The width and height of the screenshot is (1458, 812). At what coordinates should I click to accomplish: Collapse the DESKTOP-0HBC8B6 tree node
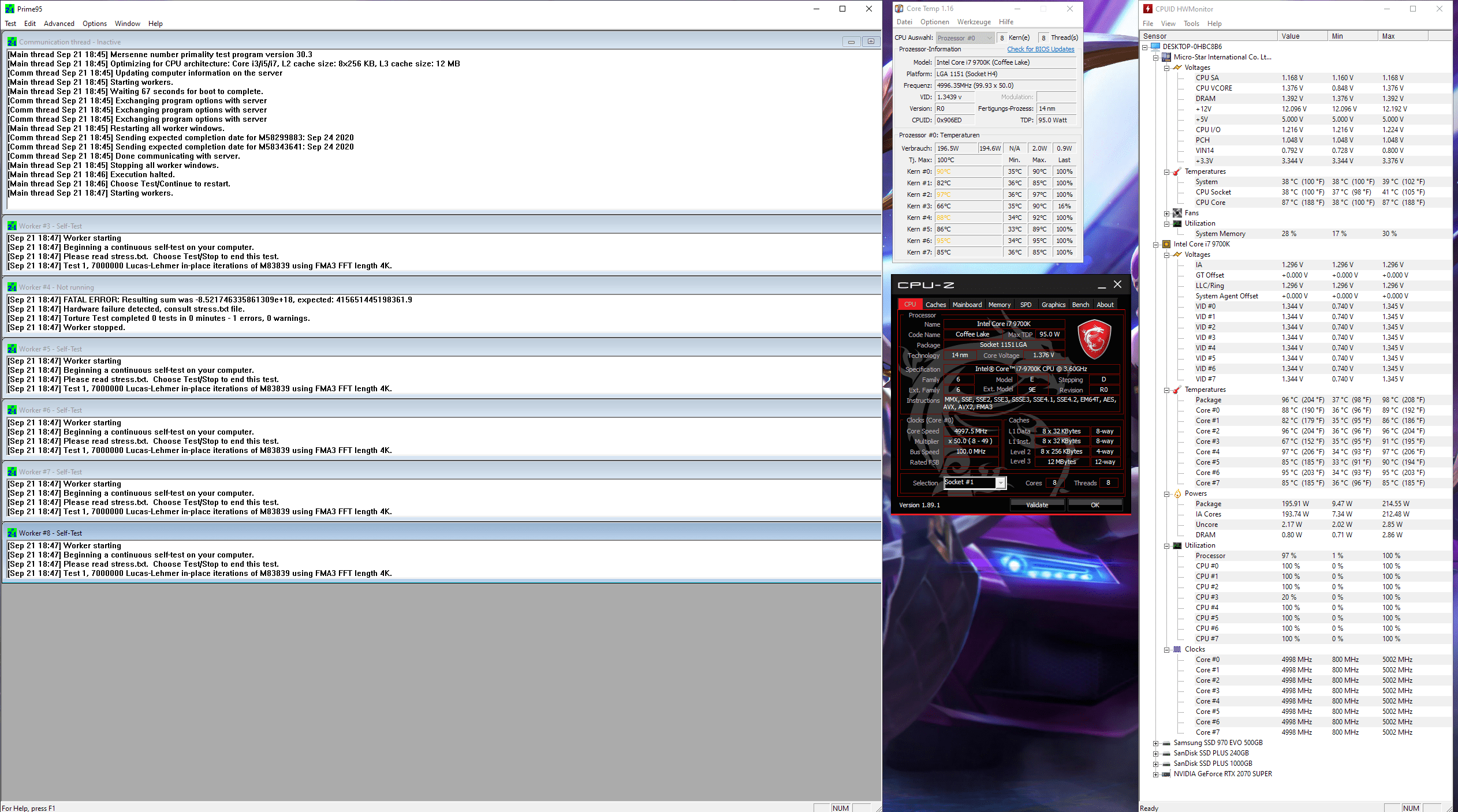[x=1145, y=47]
